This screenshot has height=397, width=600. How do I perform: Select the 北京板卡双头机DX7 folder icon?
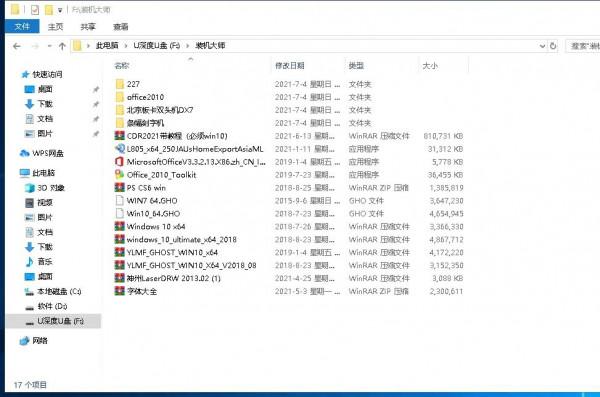point(120,110)
